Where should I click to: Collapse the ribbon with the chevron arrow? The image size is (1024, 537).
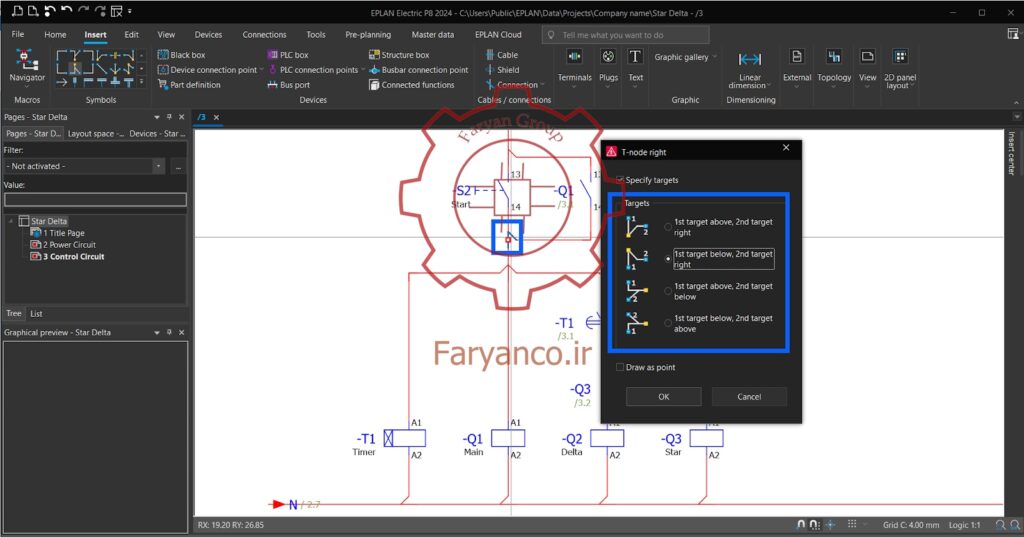click(x=1016, y=103)
